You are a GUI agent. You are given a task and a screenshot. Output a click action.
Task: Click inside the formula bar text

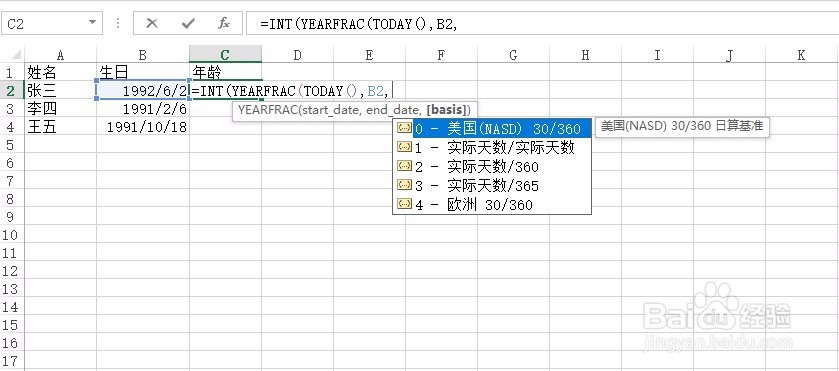tap(542, 24)
